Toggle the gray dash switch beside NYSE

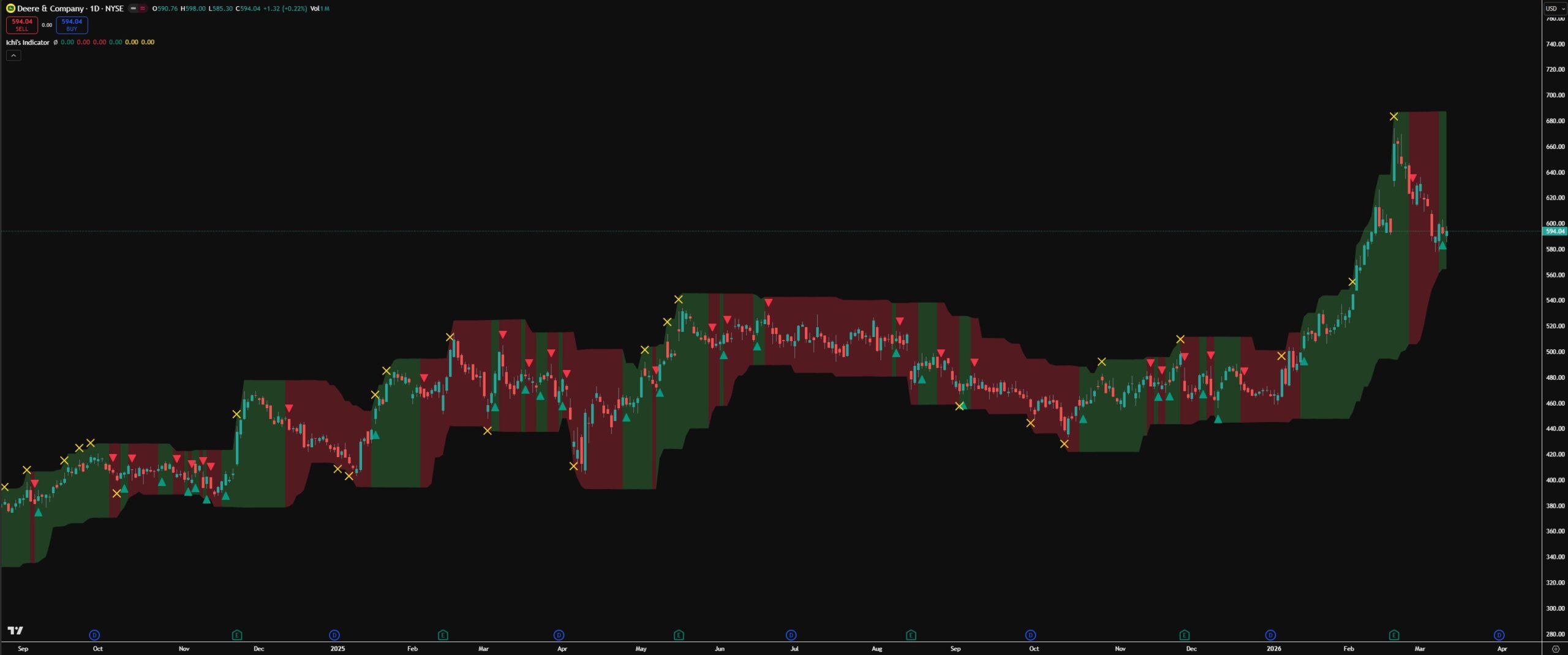point(132,9)
